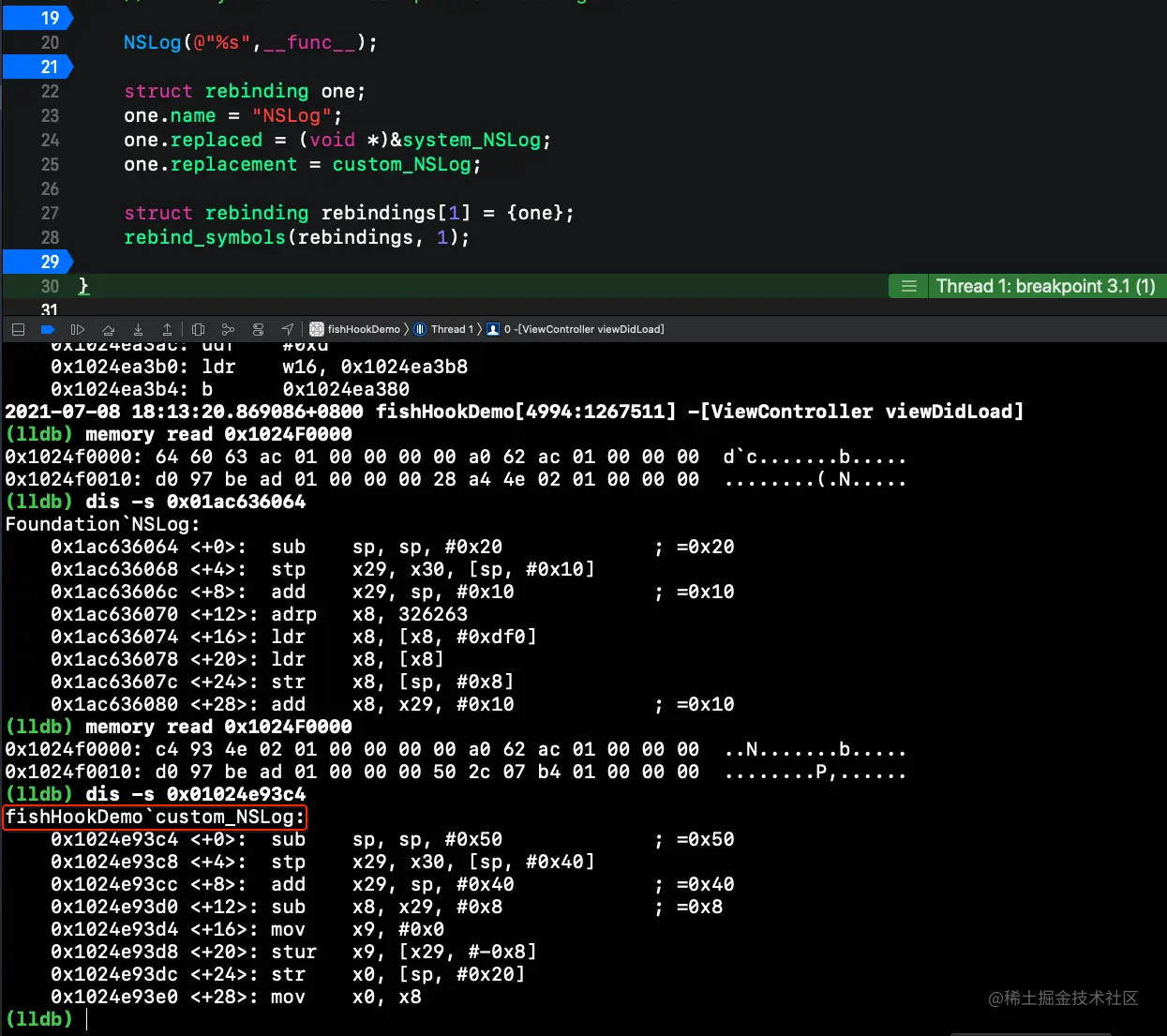
Task: Select the viewDidLoad stack frame item
Action: [576, 329]
